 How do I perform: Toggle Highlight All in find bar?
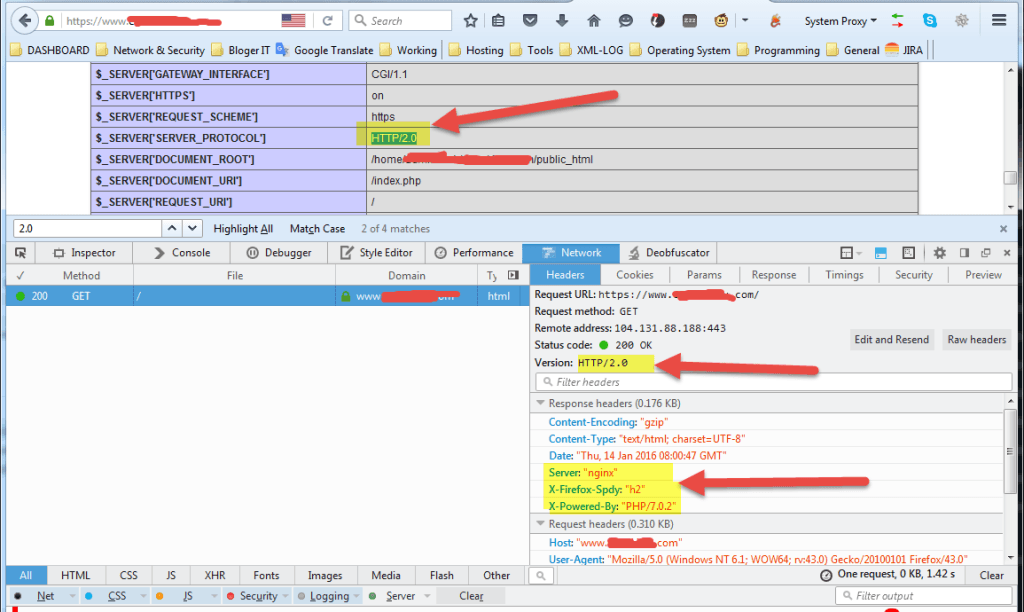[243, 229]
